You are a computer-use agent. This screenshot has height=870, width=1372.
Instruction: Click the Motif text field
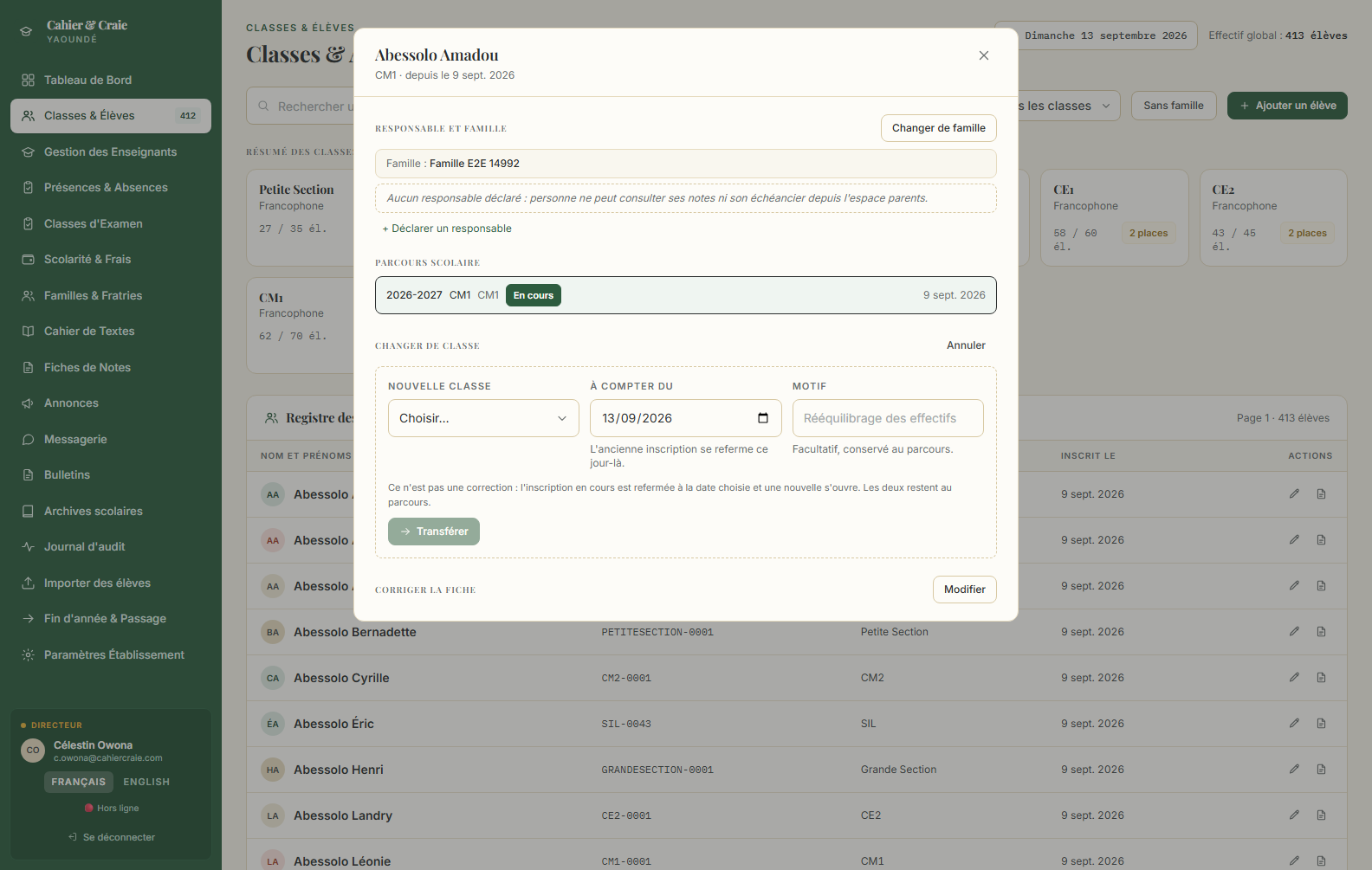888,418
